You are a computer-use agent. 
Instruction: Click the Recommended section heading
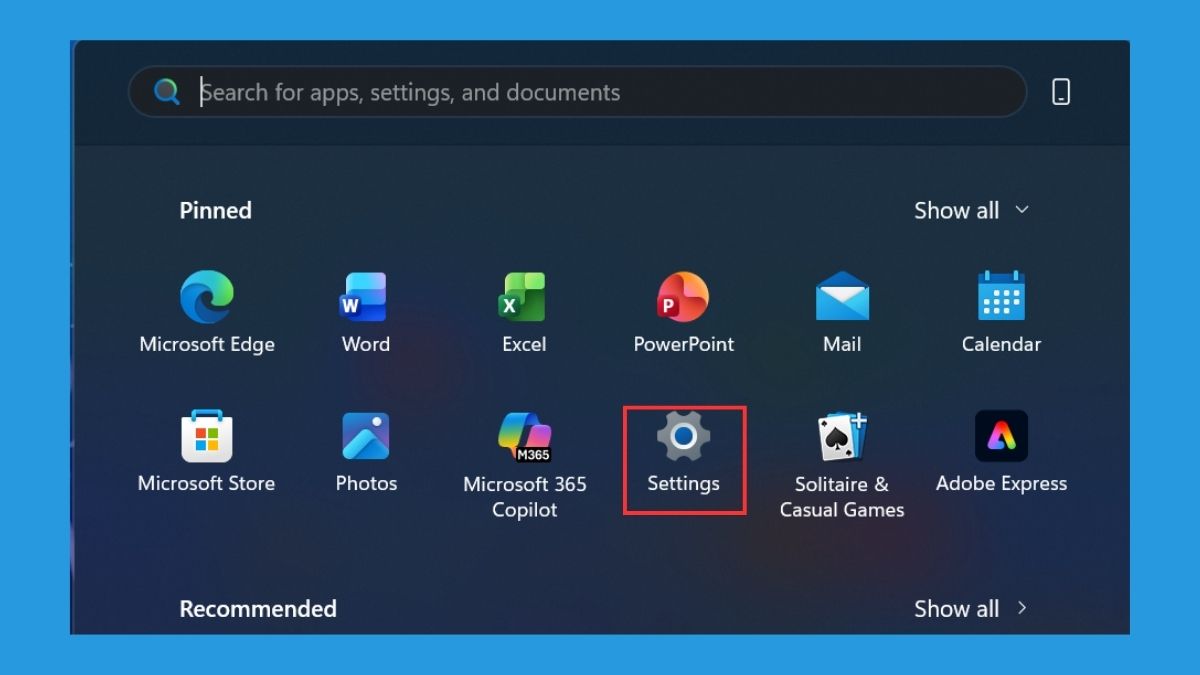point(258,609)
